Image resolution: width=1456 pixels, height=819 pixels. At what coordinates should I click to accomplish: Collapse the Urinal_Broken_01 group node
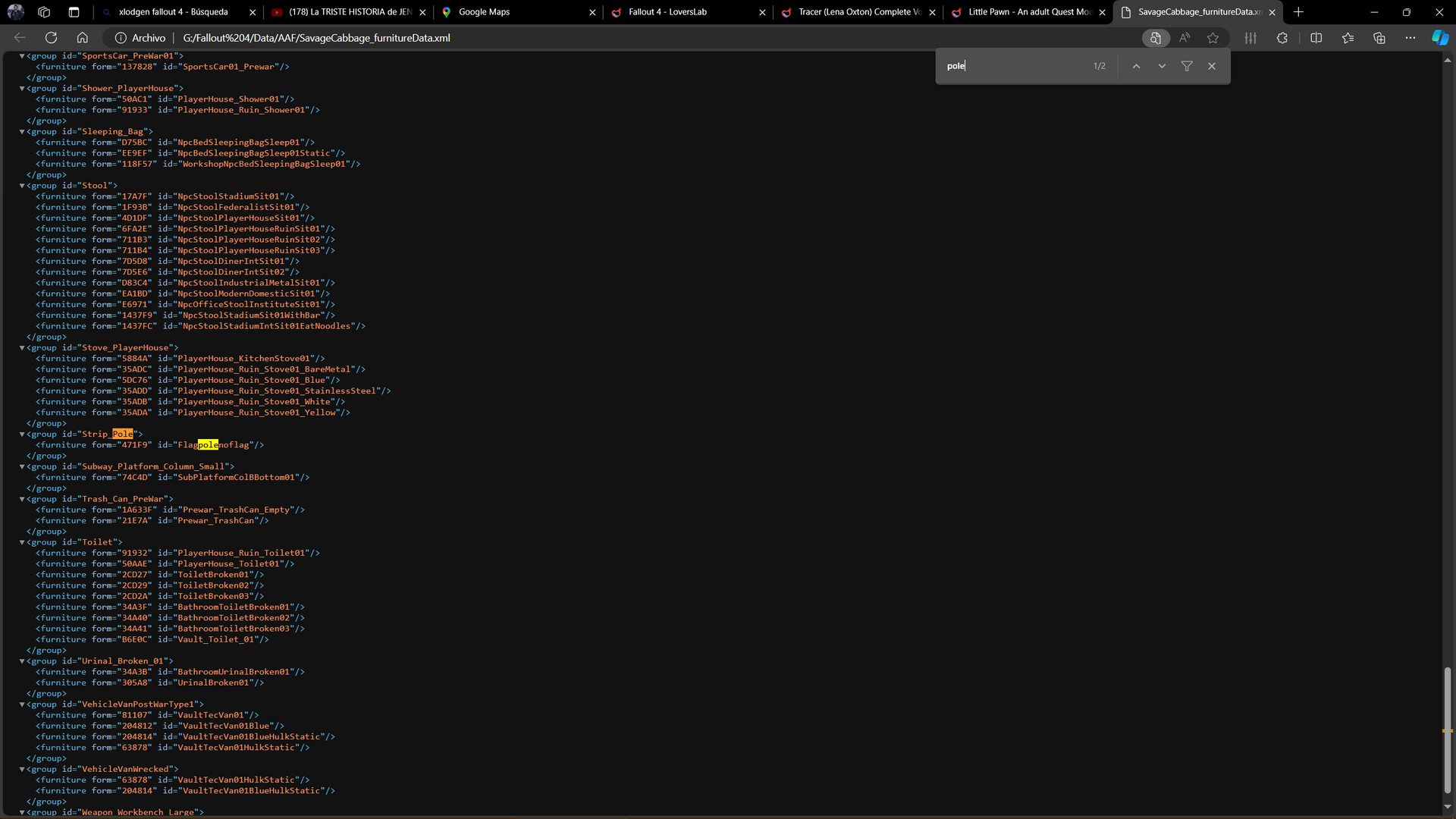point(22,661)
